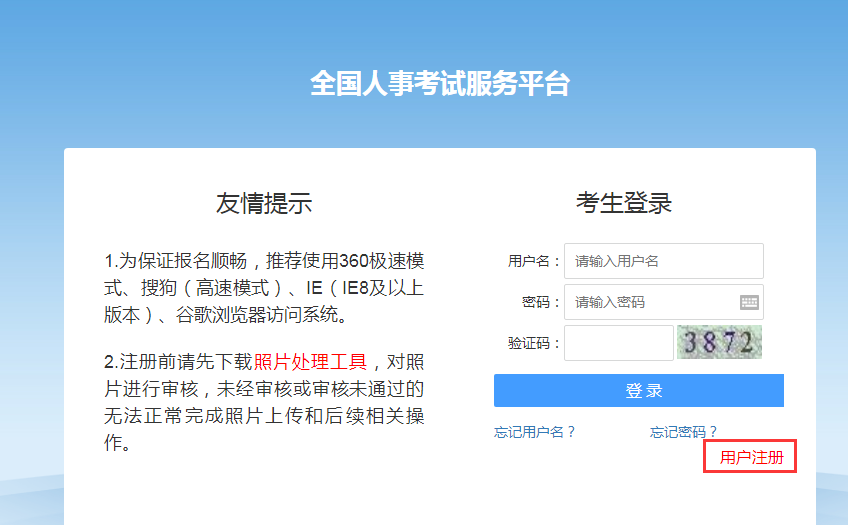The height and width of the screenshot is (525, 848).
Task: Go to 用户注册 registration link
Action: pyautogui.click(x=750, y=457)
